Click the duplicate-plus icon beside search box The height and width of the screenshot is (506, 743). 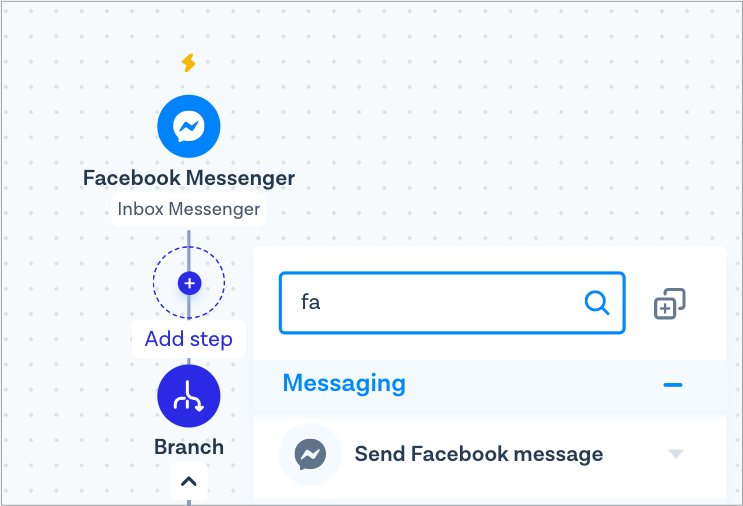tap(670, 304)
